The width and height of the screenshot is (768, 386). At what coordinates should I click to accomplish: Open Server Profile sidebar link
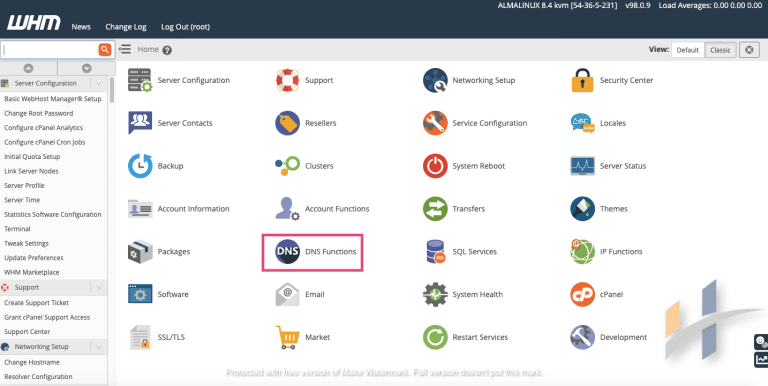point(24,186)
